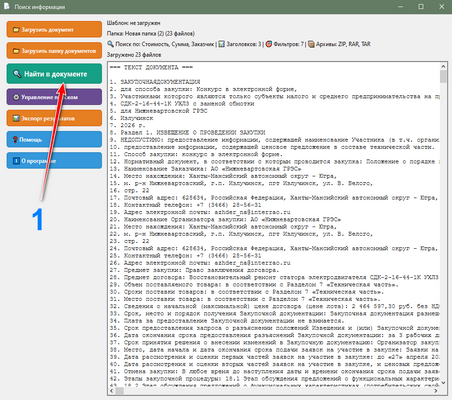Click the vertical scrollbar thumb
Viewport: 452px width, 400px height.
[x=443, y=76]
